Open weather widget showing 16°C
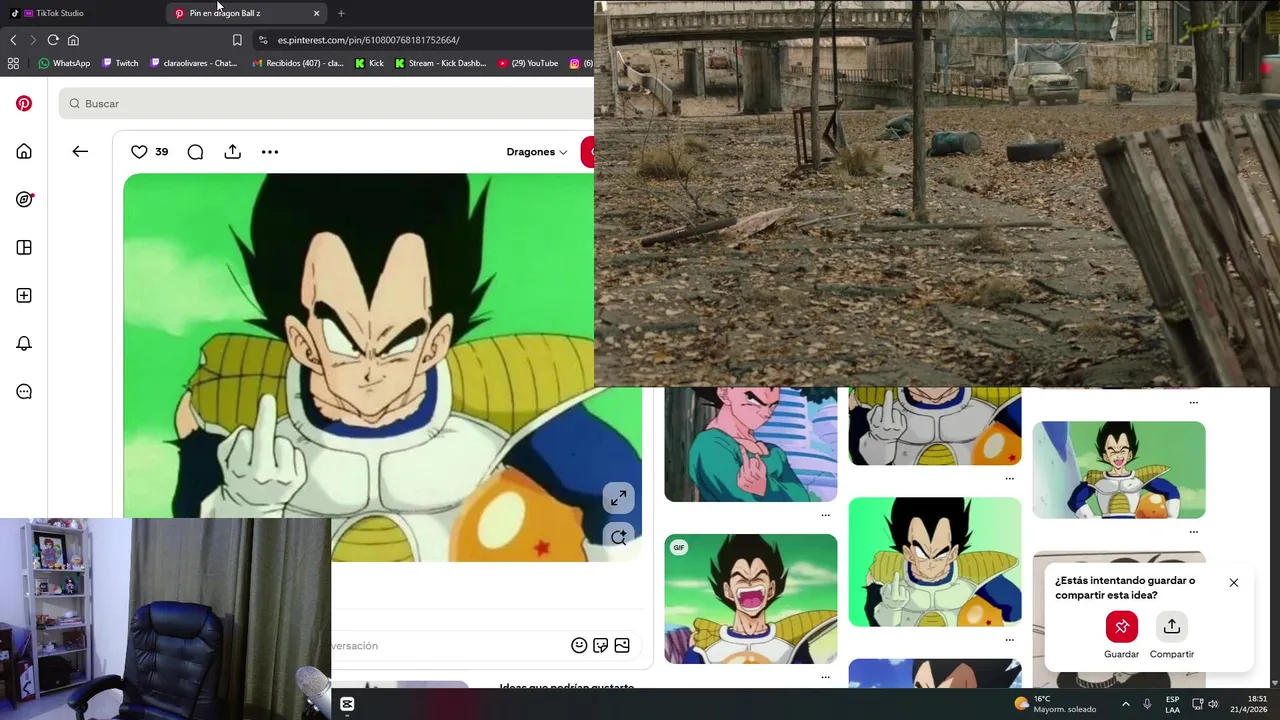1280x720 pixels. (1055, 704)
